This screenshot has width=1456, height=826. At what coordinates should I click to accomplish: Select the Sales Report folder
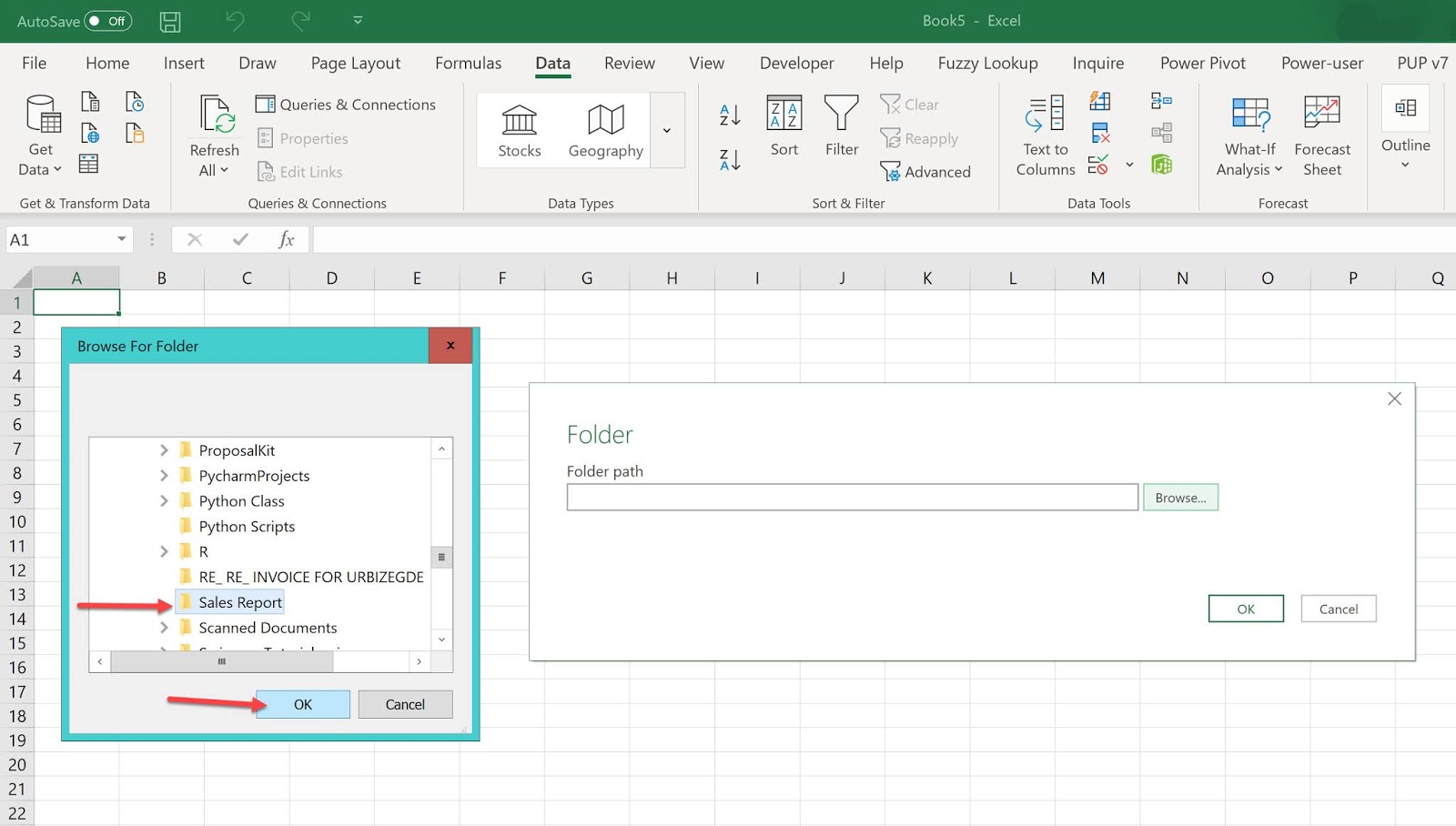point(238,601)
